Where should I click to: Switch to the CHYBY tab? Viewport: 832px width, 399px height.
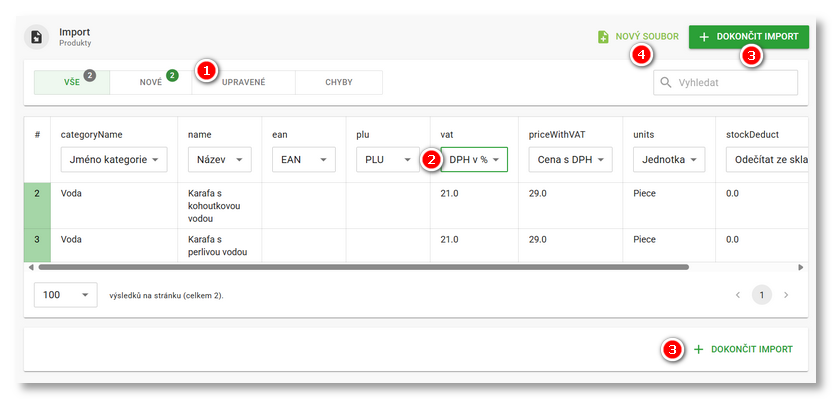339,83
